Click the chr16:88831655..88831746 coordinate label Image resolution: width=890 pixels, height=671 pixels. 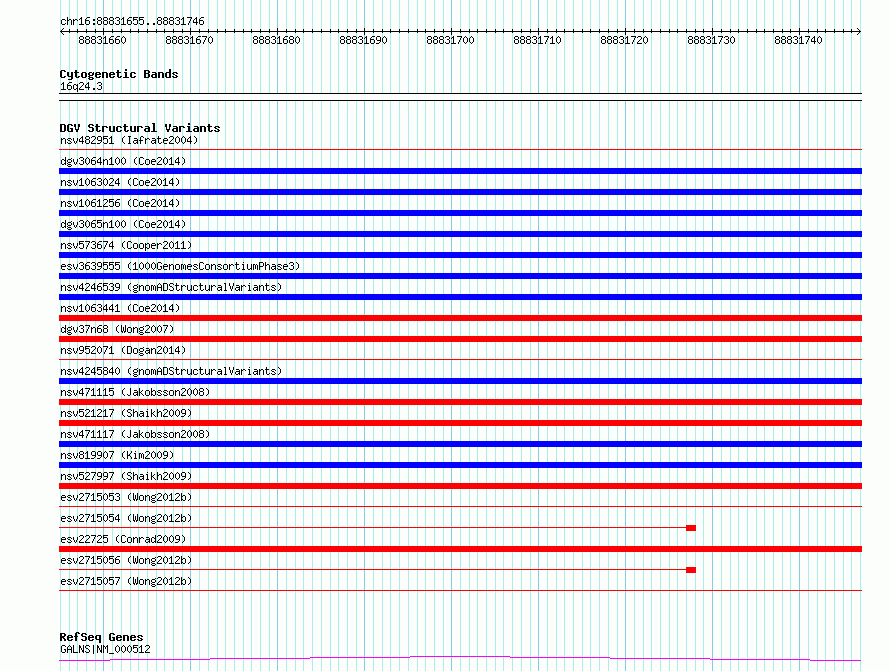(x=132, y=22)
